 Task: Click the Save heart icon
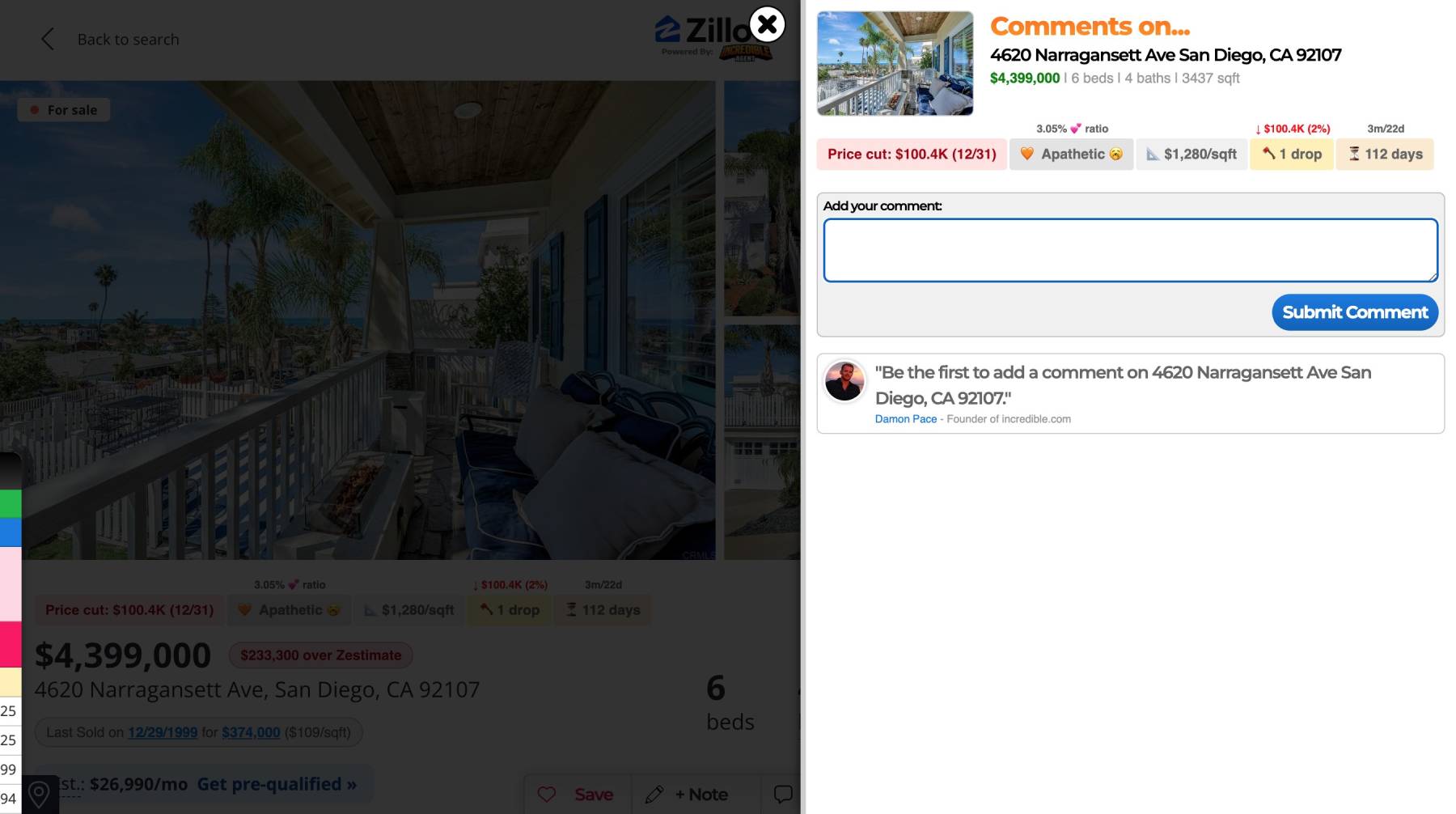[x=548, y=795]
